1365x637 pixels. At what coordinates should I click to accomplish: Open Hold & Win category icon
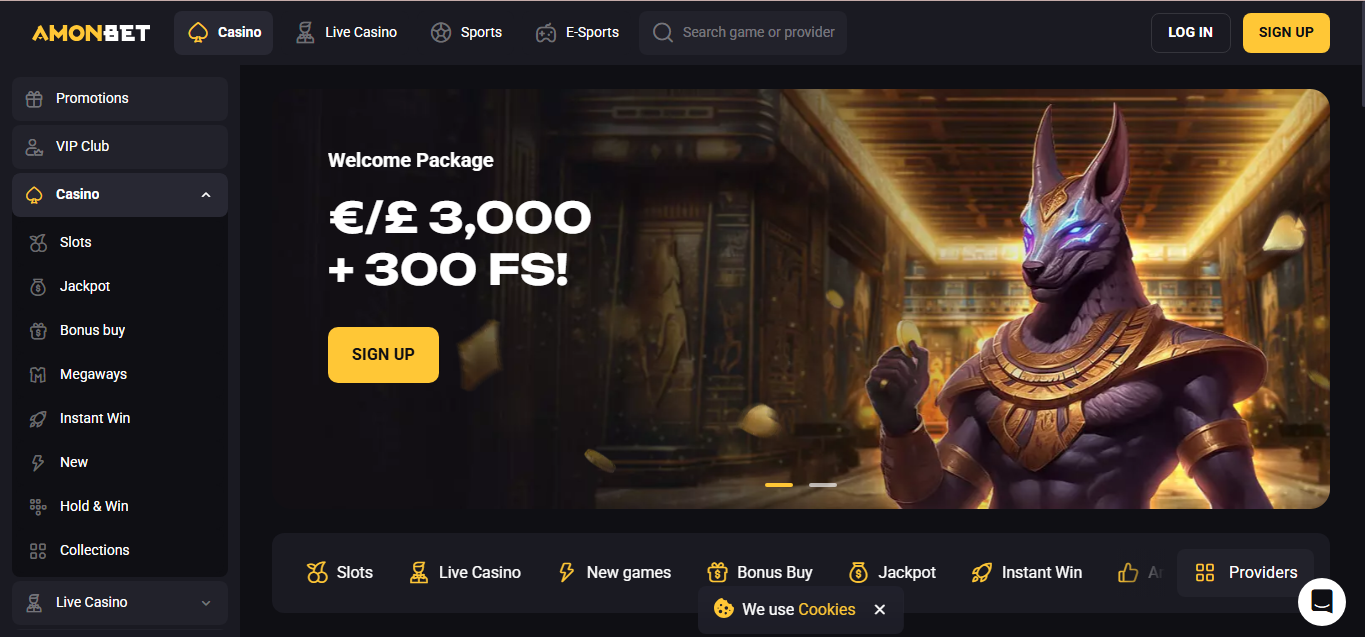click(38, 506)
